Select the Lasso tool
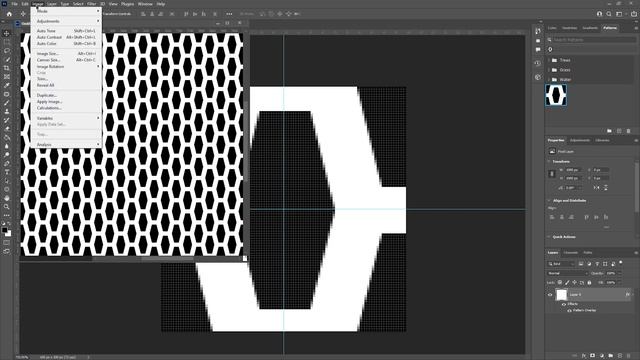Screen dimensions: 640x360 7,51
